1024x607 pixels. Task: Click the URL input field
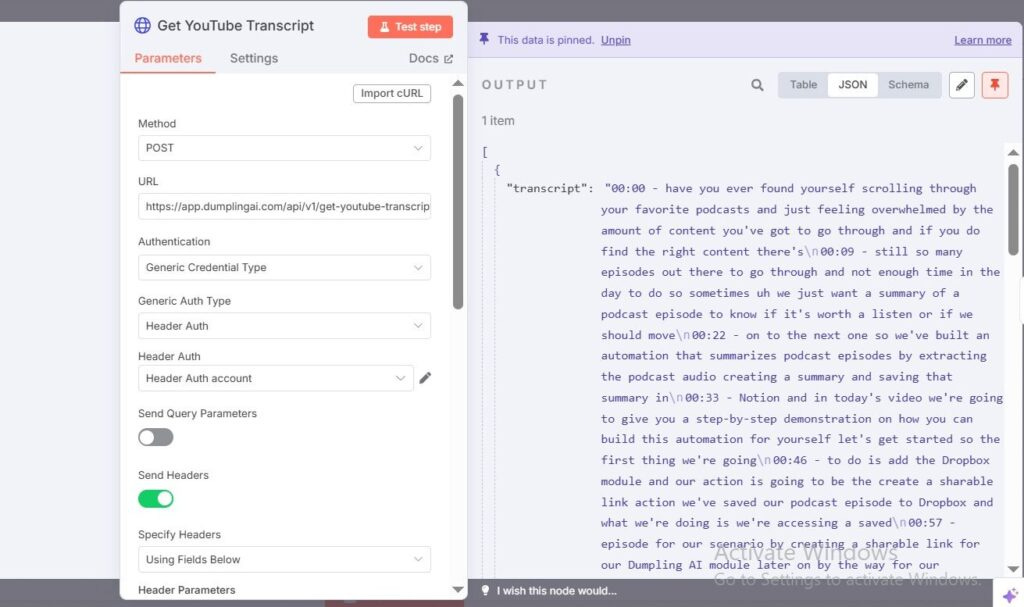pos(284,206)
